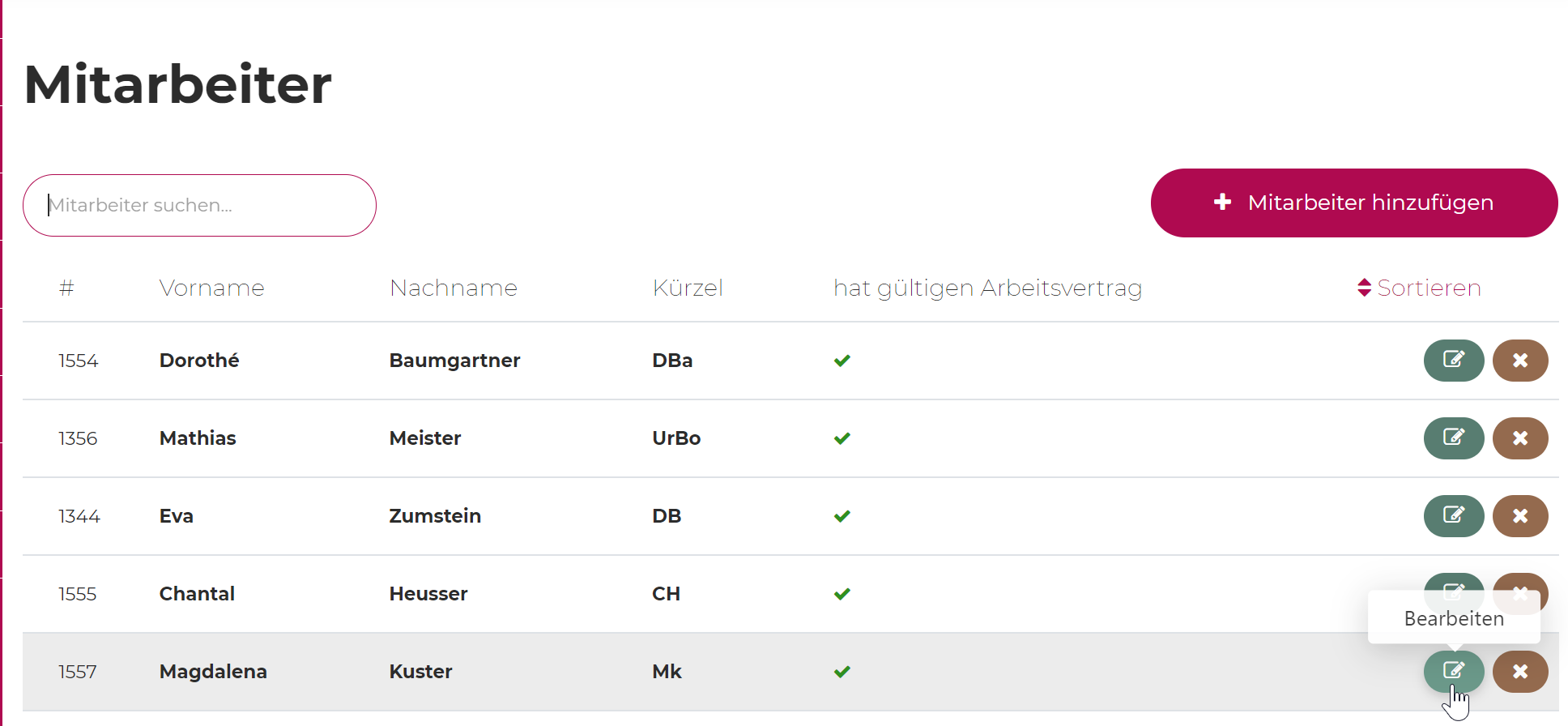Click the valid contract checkmark for Dorothé
The image size is (1568, 726).
(842, 361)
